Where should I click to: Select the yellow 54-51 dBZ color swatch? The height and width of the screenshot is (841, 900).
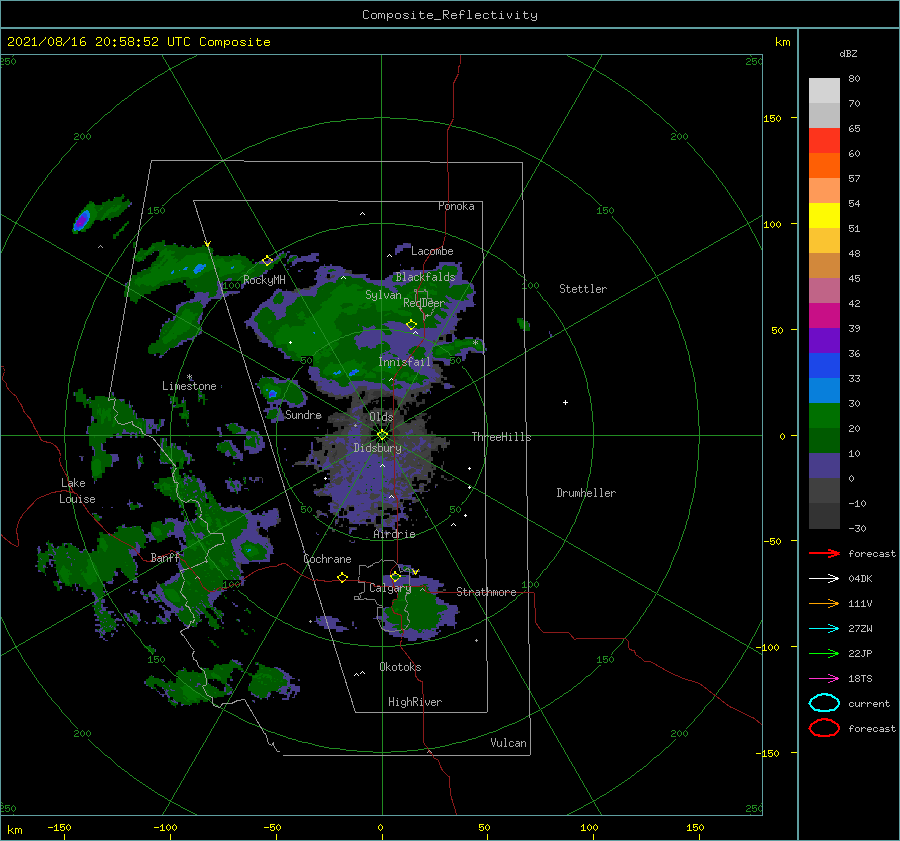(824, 215)
